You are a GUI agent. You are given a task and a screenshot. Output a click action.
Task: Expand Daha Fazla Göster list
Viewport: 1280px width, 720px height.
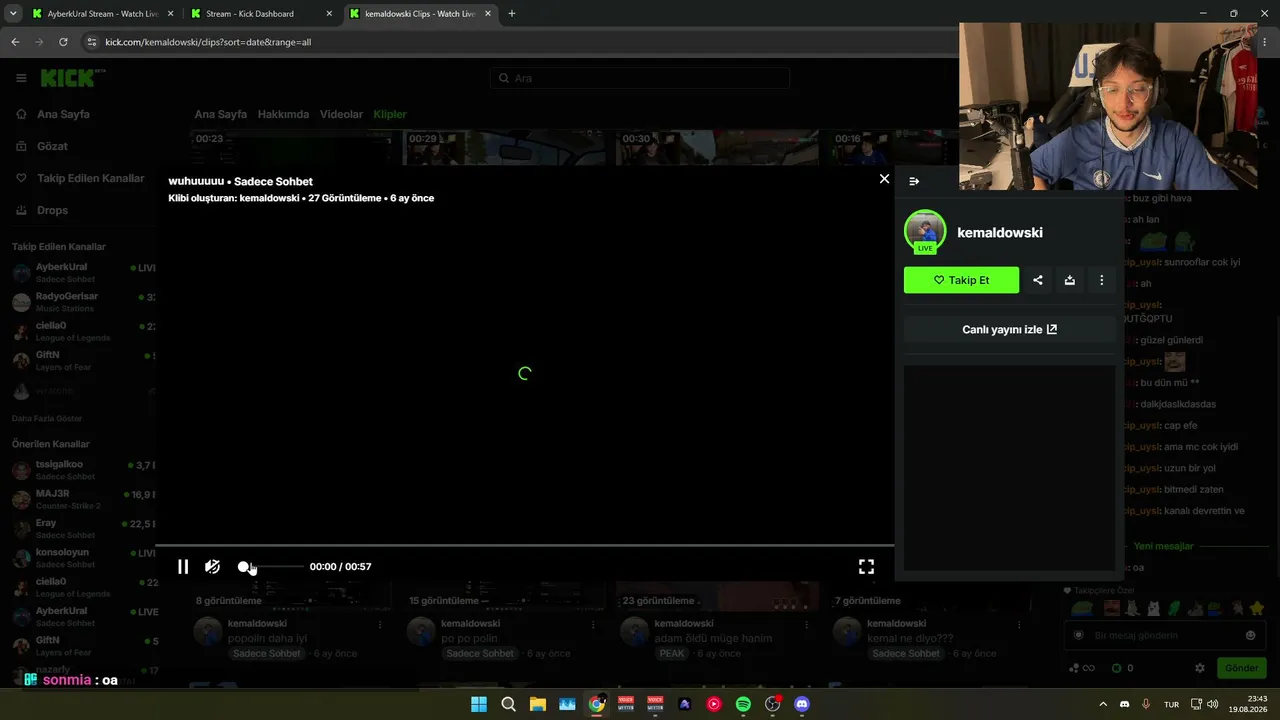coord(47,418)
